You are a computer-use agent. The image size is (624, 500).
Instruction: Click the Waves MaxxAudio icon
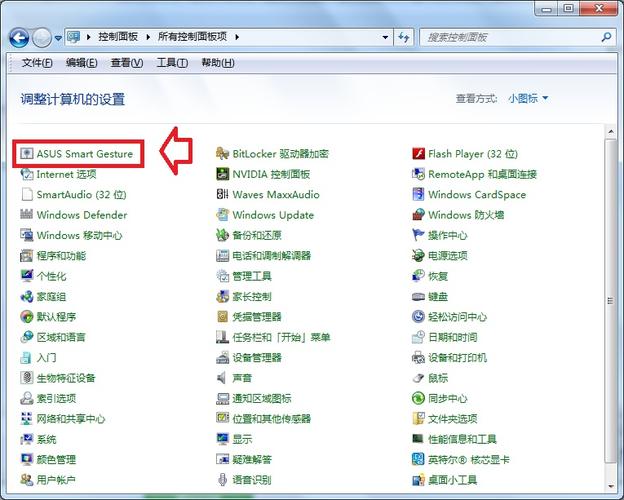tap(222, 194)
